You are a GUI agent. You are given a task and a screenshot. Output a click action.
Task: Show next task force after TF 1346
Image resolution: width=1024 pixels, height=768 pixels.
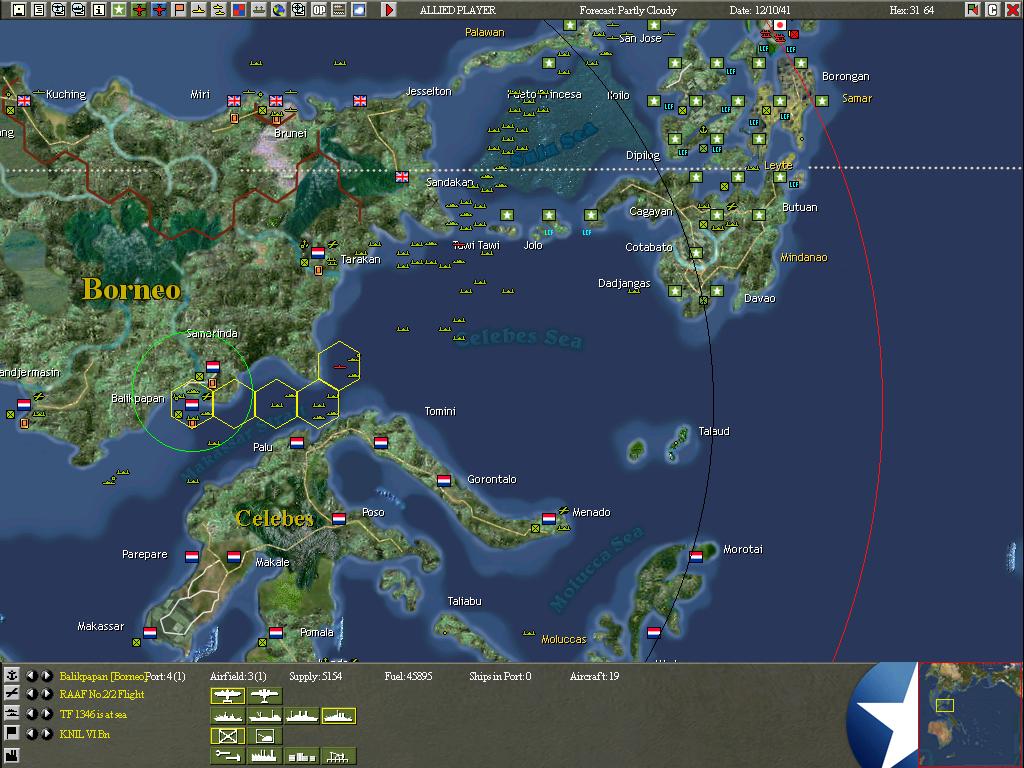(x=46, y=714)
